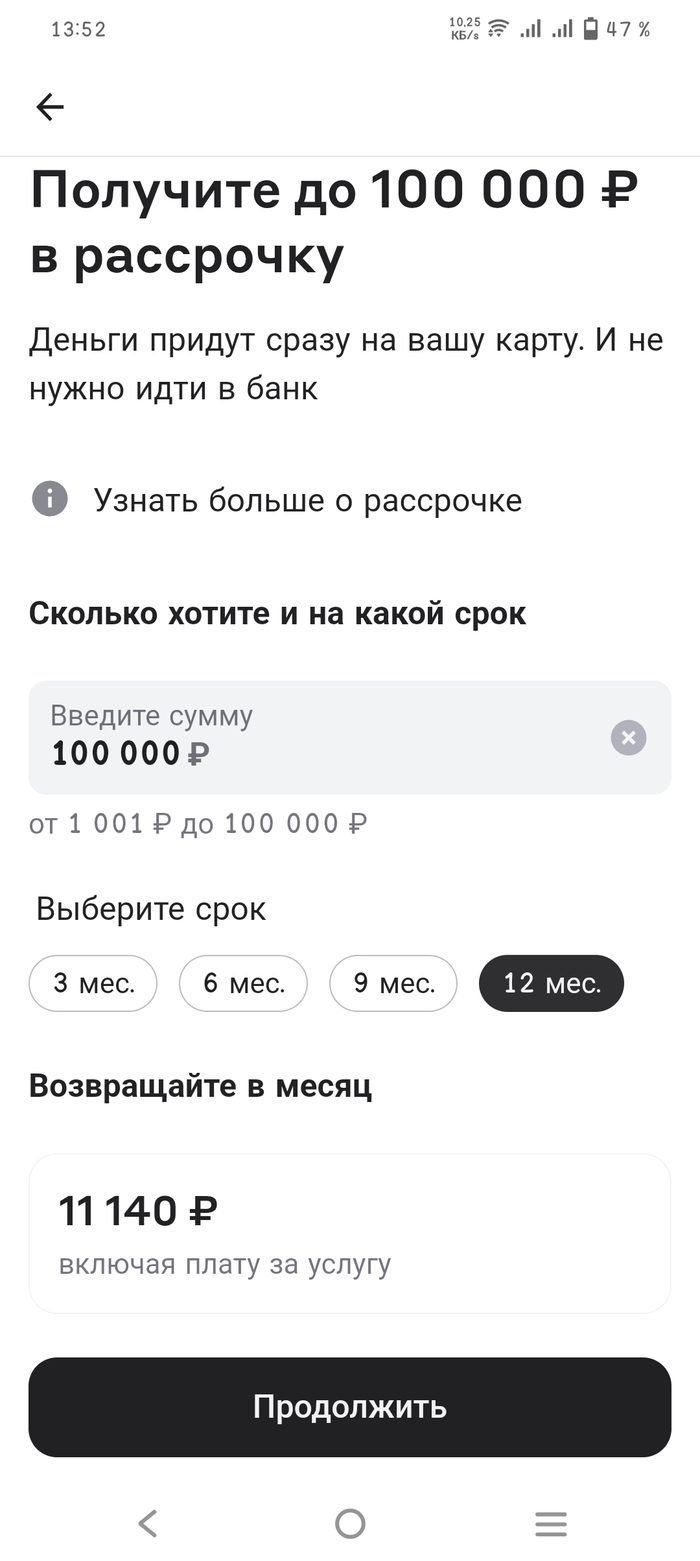Image resolution: width=700 pixels, height=1561 pixels.
Task: Open "Узнать больше о рассрочке" link
Action: tap(307, 500)
